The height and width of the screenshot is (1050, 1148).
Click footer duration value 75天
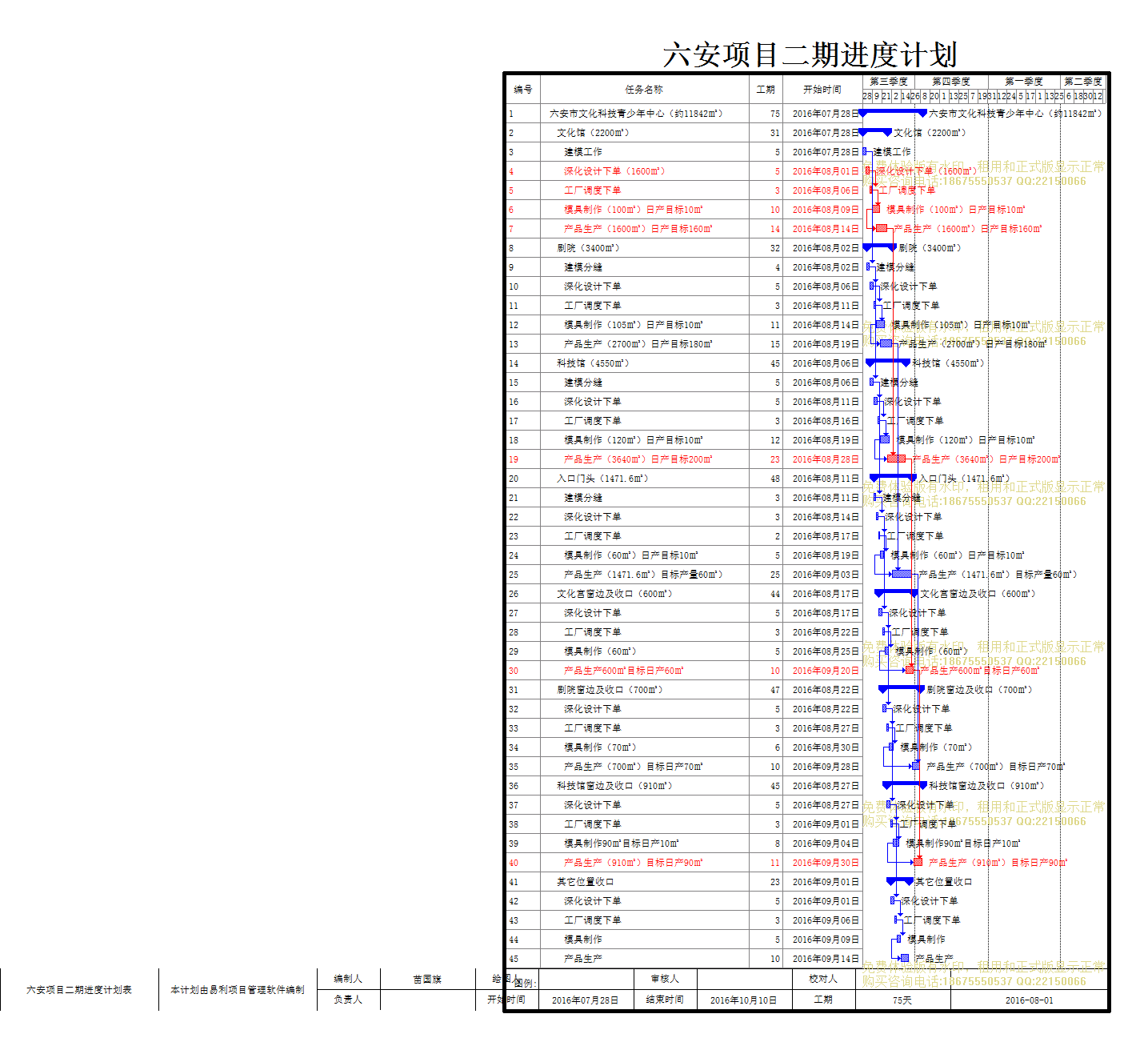(x=902, y=1000)
